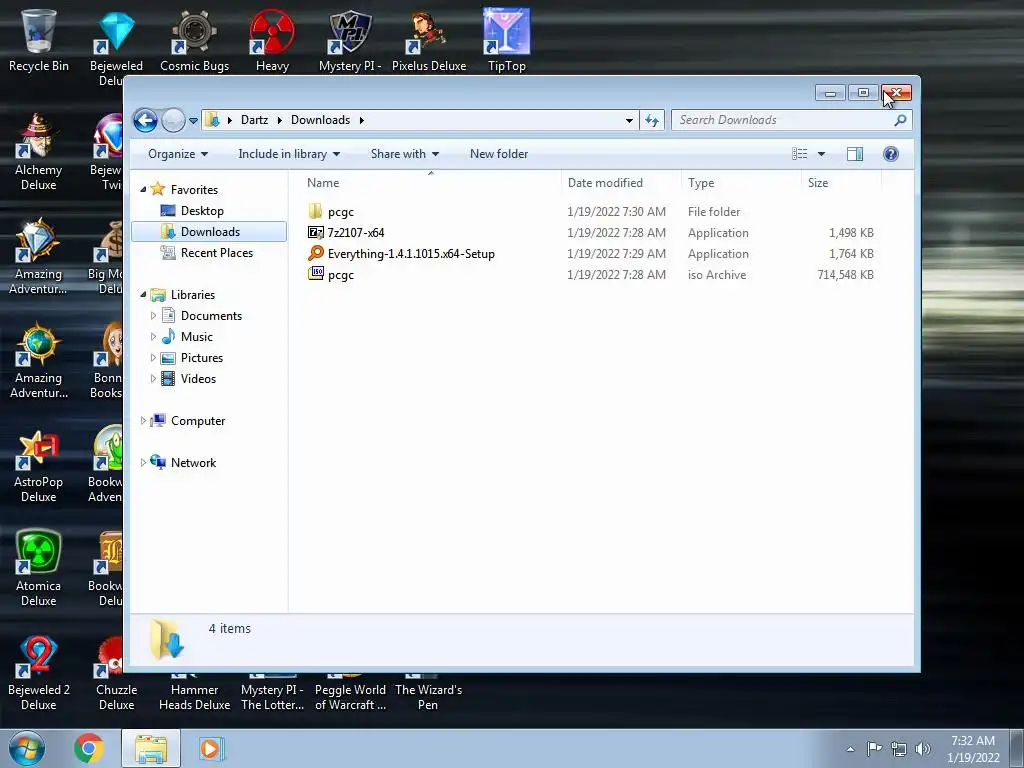Select Pictures library in the tree
1024x768 pixels.
click(x=202, y=358)
